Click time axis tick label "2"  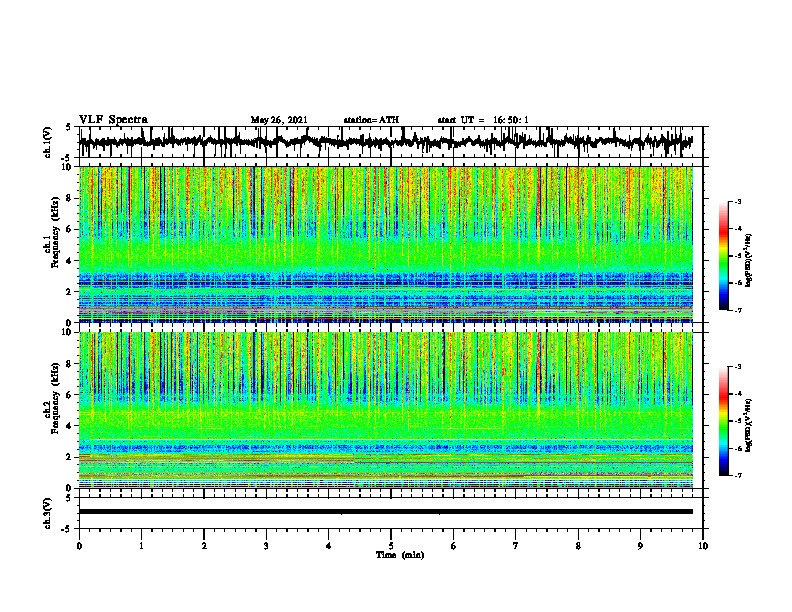click(204, 546)
